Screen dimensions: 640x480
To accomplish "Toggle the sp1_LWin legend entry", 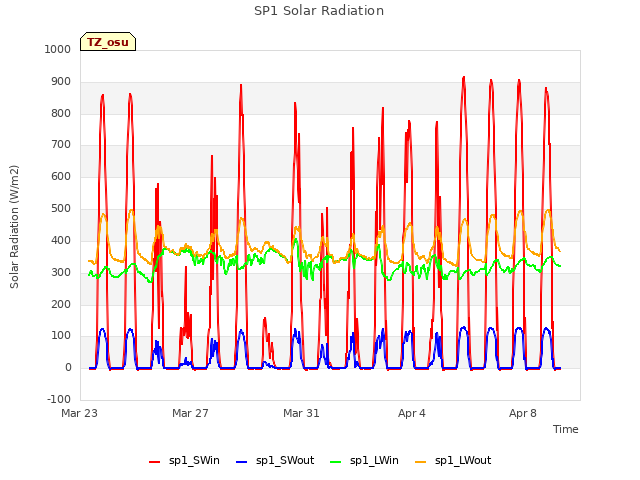I will coord(364,461).
